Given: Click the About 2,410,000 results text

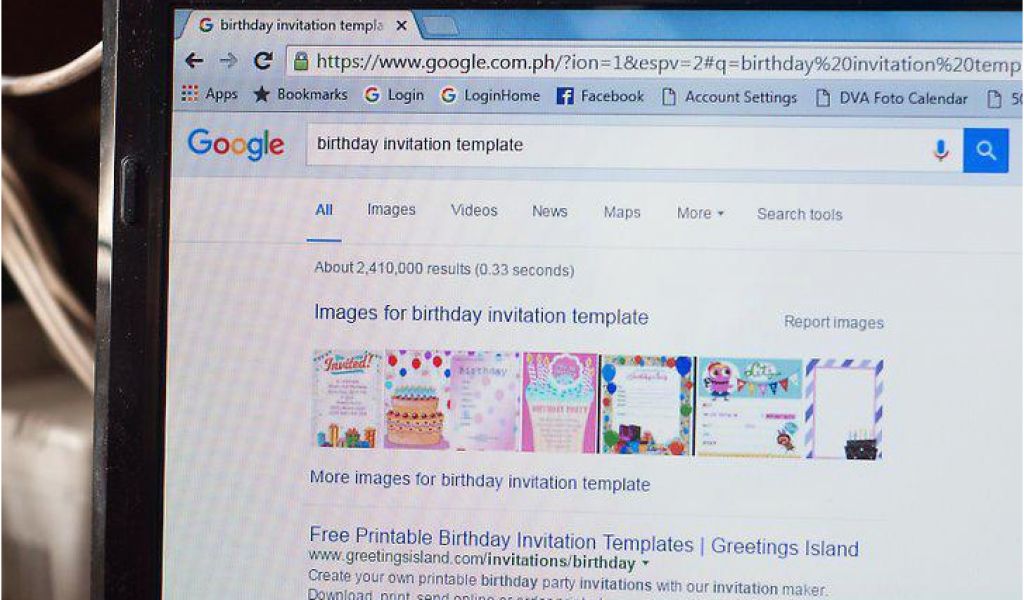Looking at the screenshot, I should click(444, 268).
